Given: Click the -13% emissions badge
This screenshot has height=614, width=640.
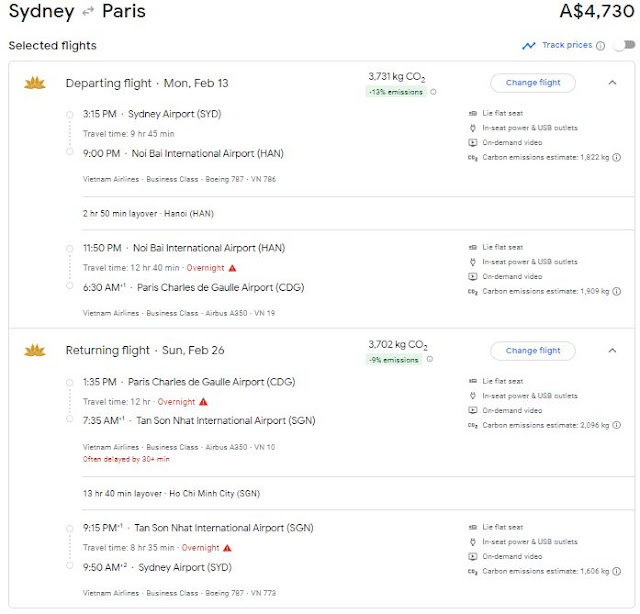Looking at the screenshot, I should tap(394, 92).
